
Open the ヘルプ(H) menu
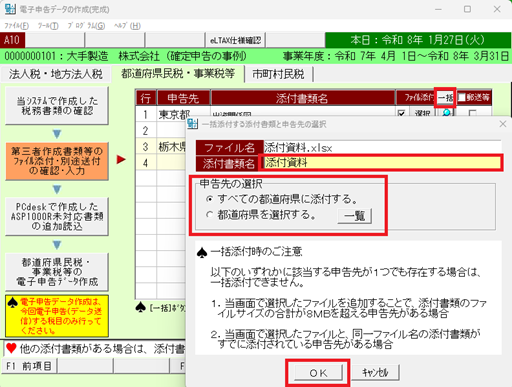click(127, 26)
